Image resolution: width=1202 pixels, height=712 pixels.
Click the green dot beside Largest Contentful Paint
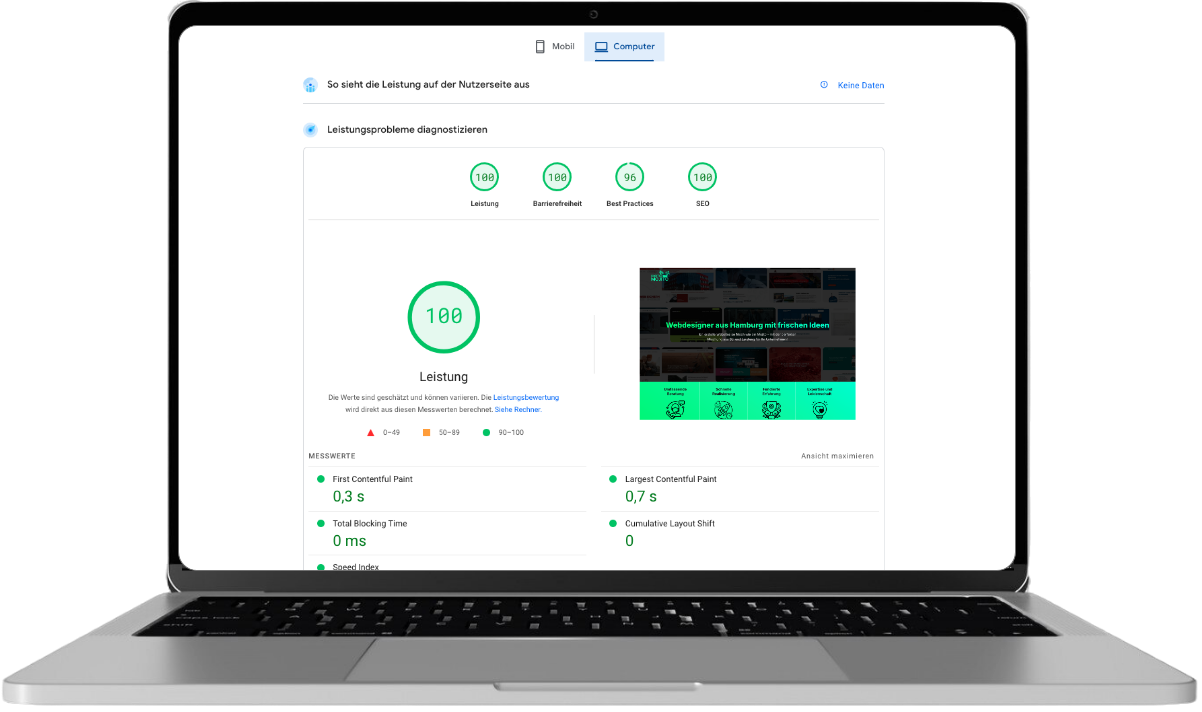click(613, 479)
